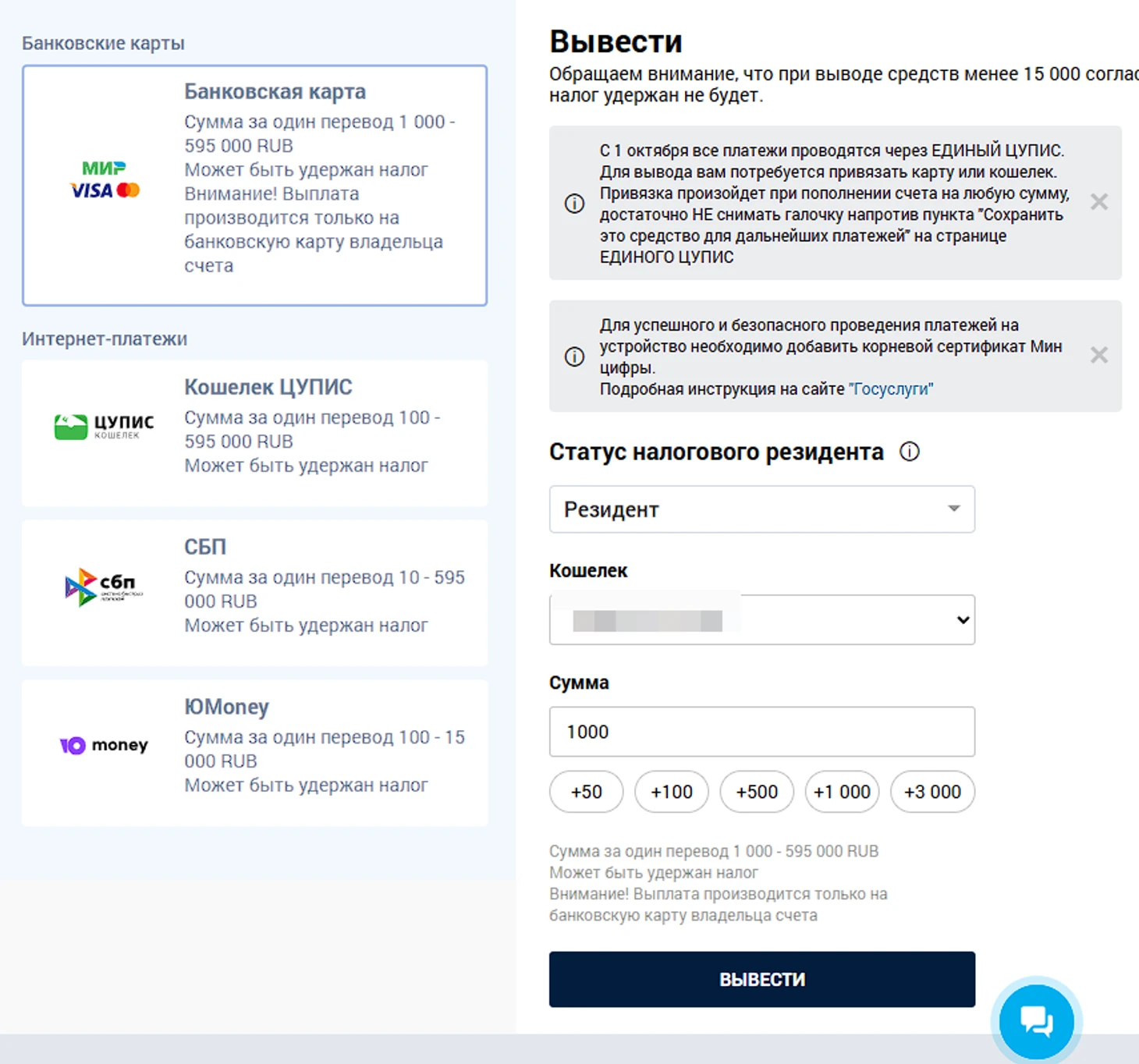Add +50 to the amount
The width and height of the screenshot is (1139, 1064).
tap(587, 792)
